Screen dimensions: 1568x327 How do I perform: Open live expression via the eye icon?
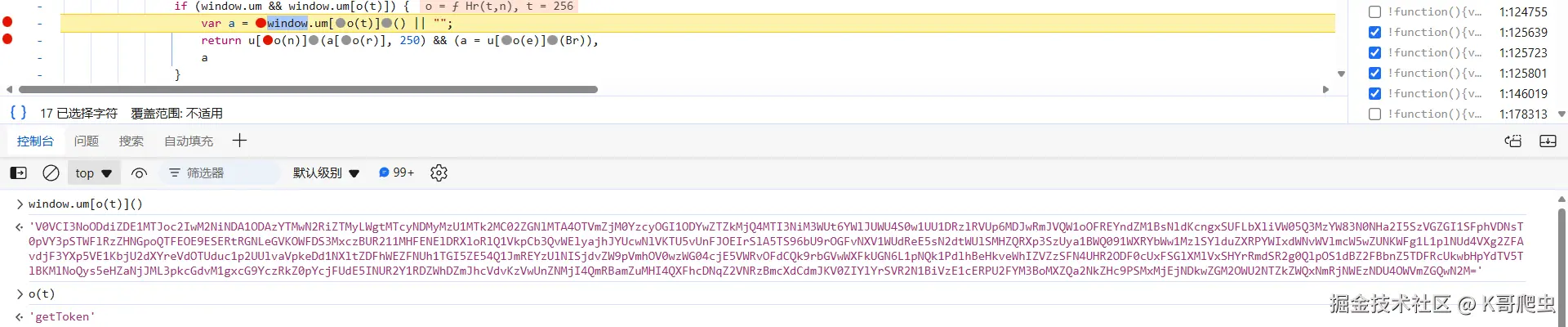[139, 172]
